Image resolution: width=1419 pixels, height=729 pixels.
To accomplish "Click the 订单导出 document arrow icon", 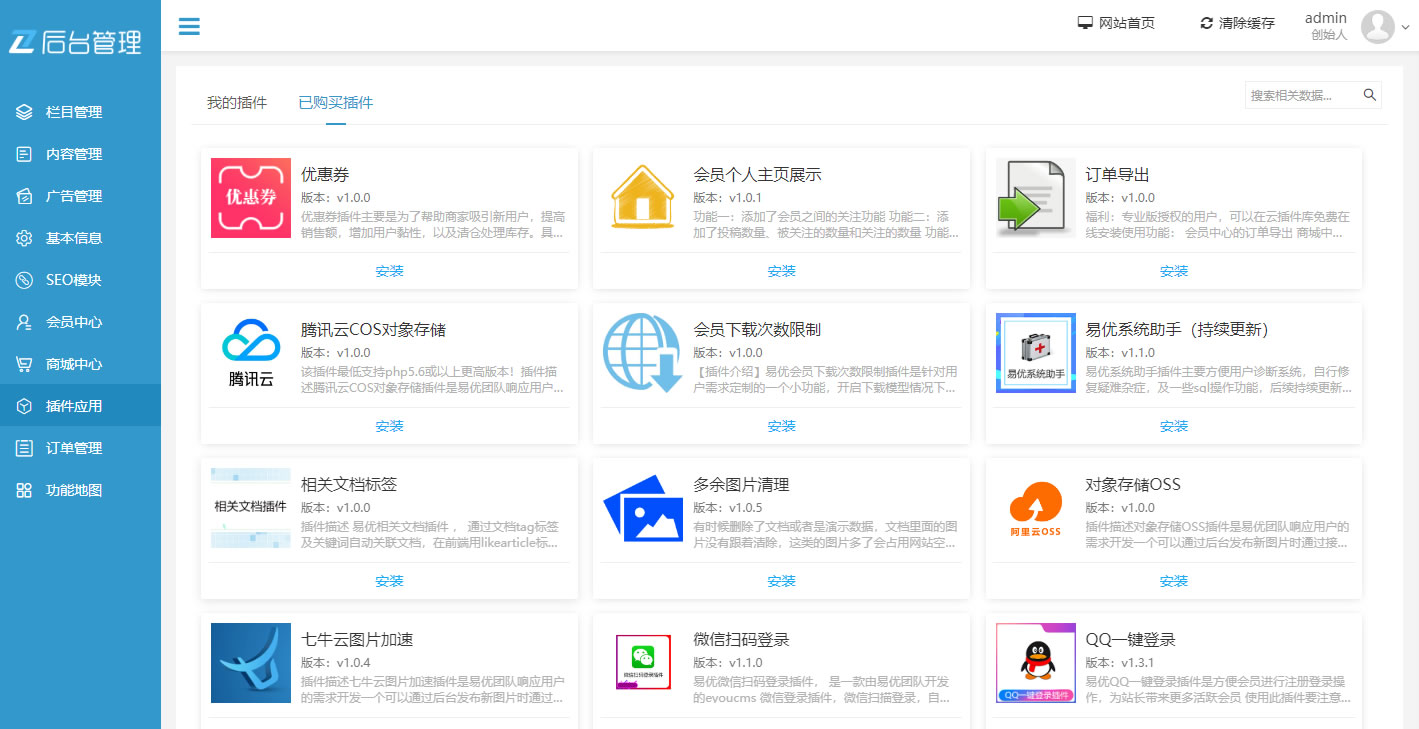I will 1035,198.
